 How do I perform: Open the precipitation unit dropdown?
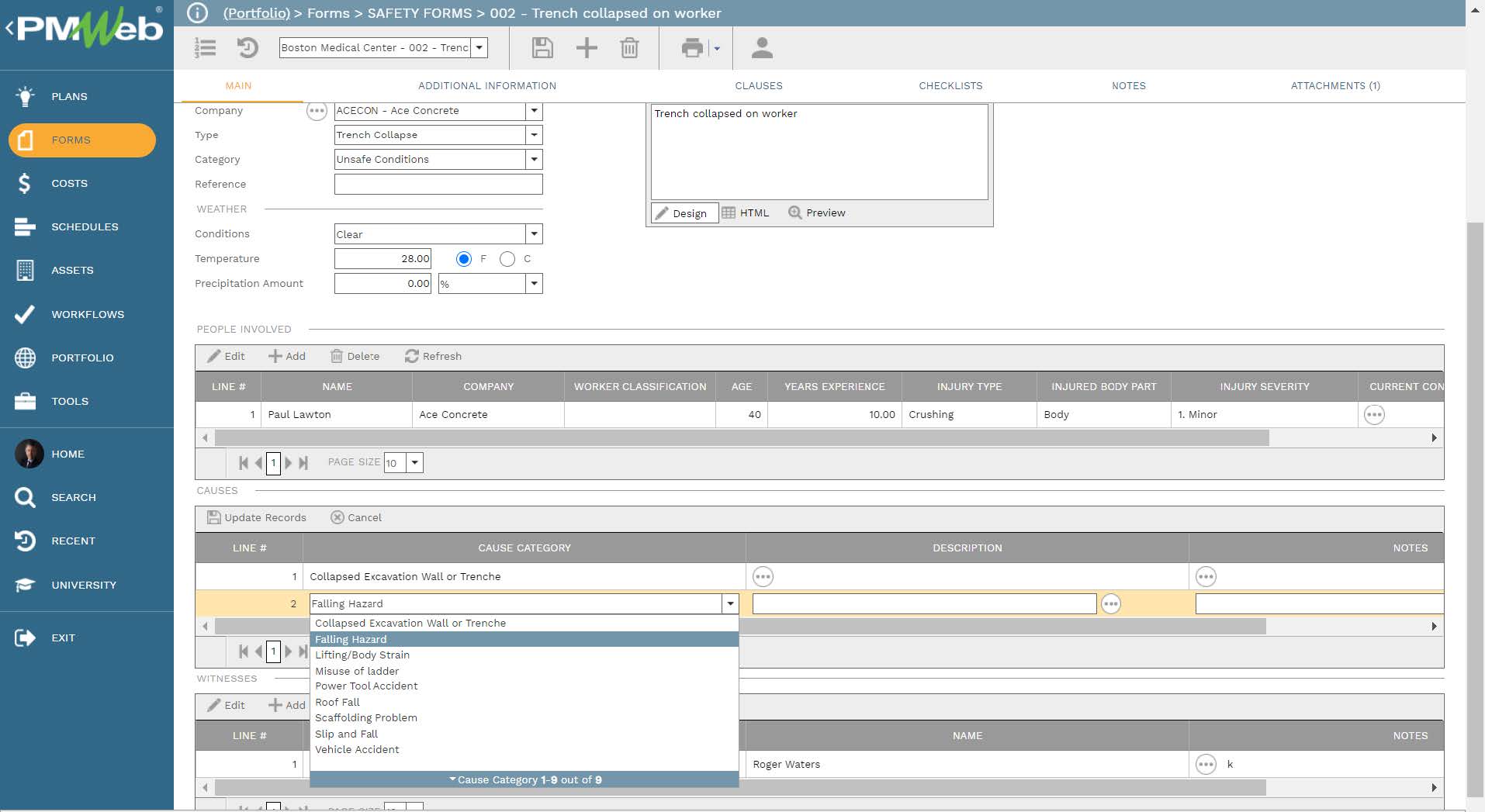534,284
